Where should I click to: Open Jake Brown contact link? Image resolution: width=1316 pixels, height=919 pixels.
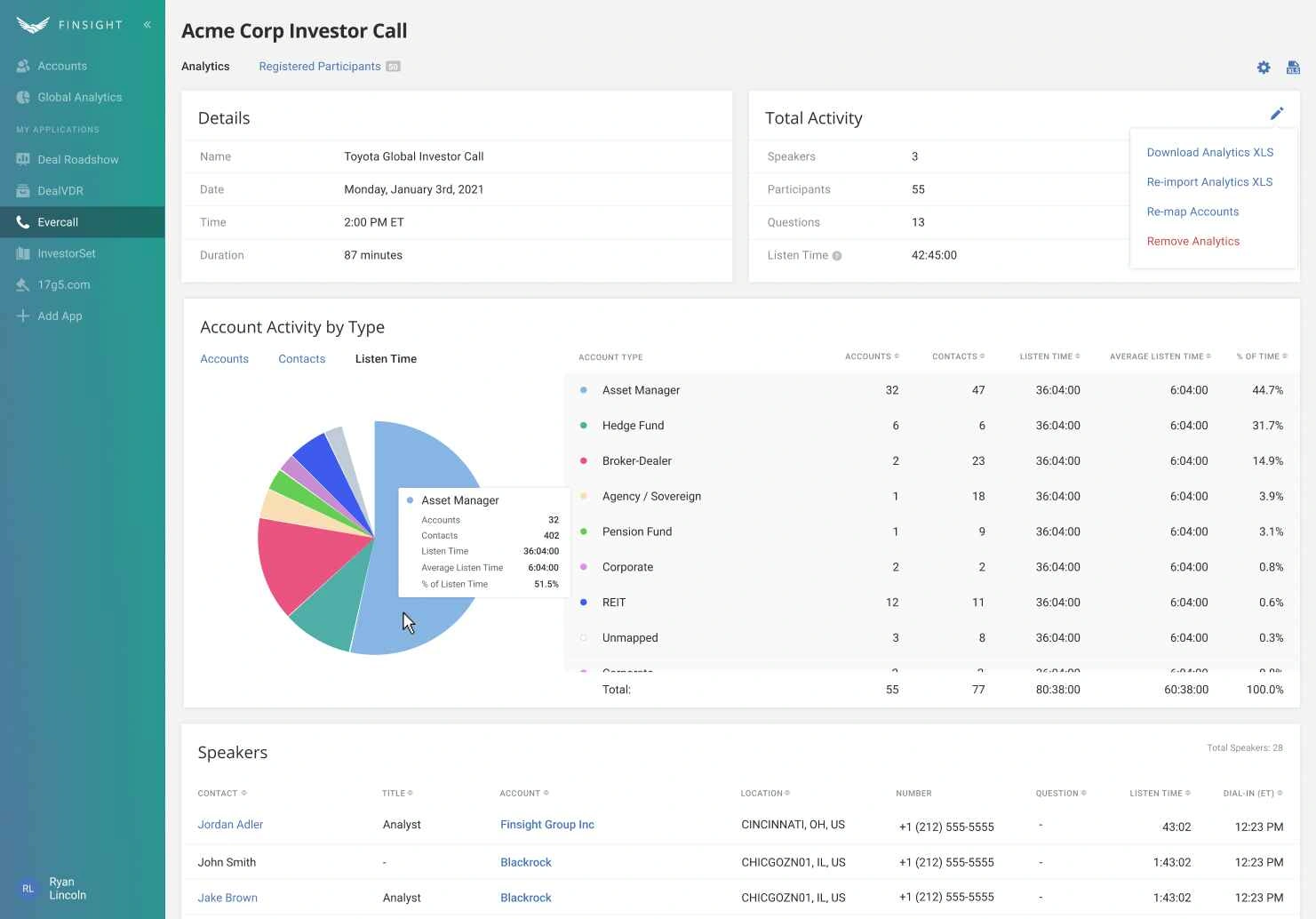(x=227, y=898)
